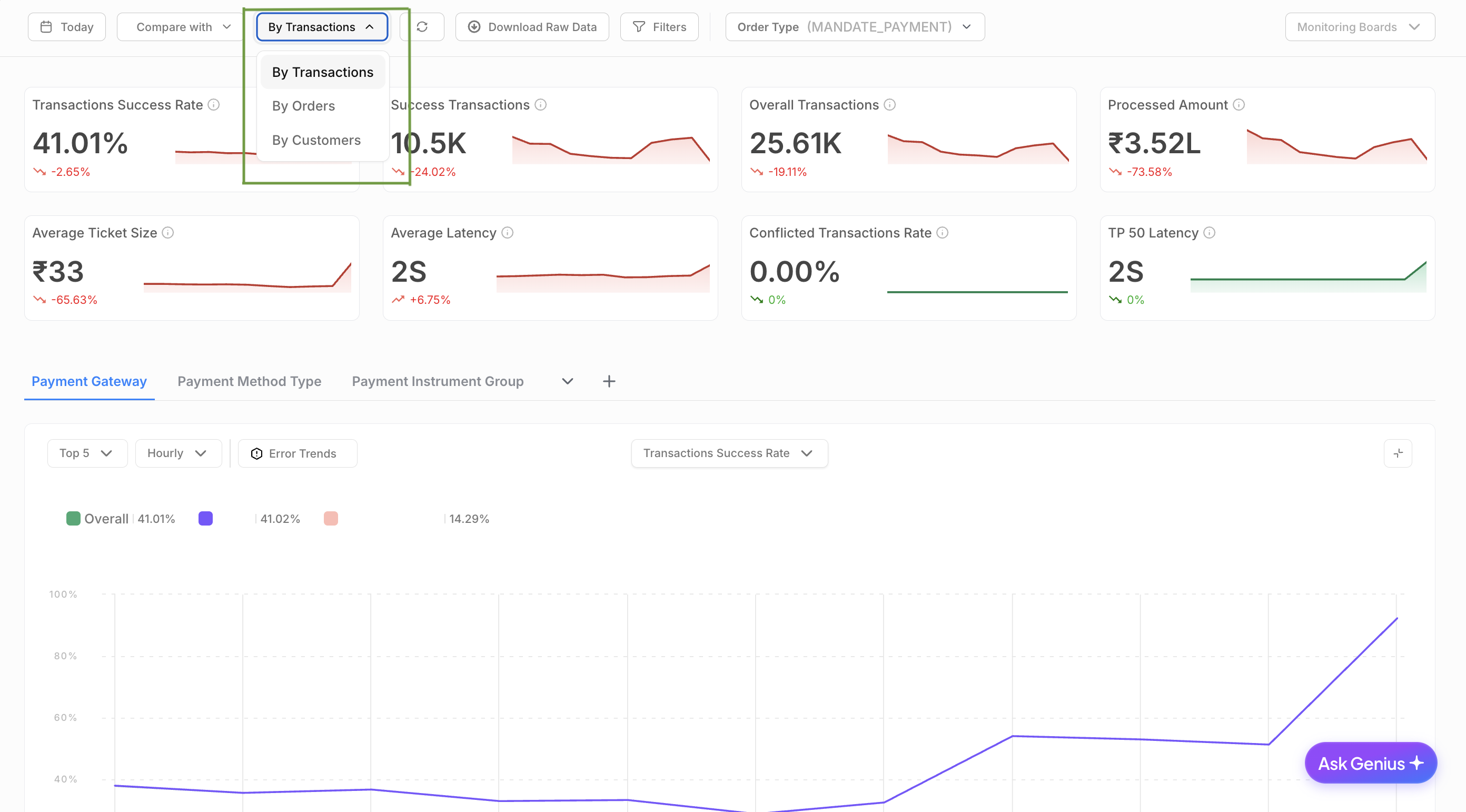
Task: Open the Hourly granularity dropdown
Action: [x=177, y=453]
